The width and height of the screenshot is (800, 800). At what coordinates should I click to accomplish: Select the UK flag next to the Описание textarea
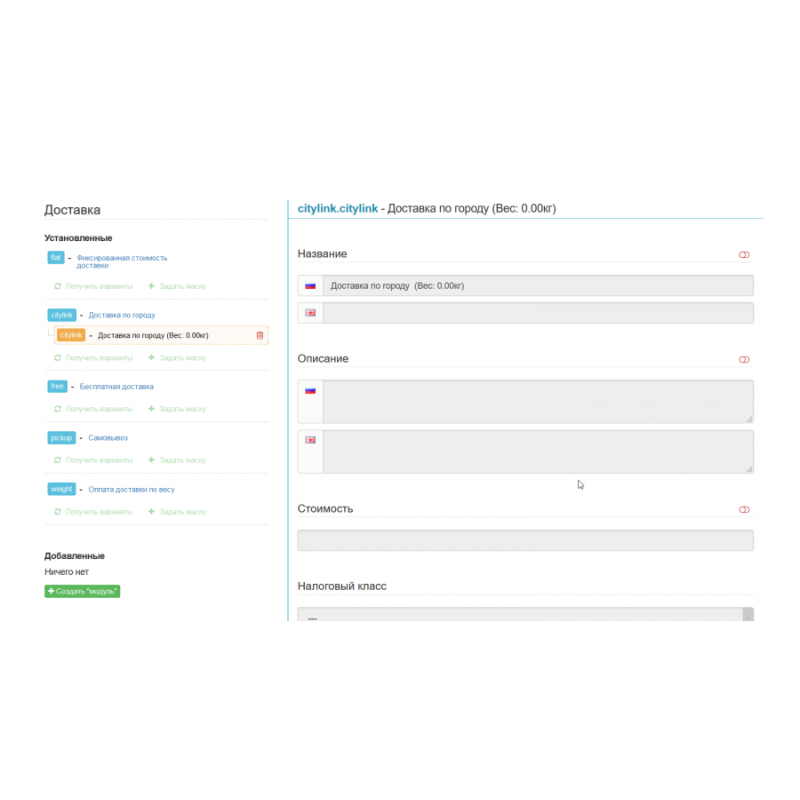click(x=309, y=438)
